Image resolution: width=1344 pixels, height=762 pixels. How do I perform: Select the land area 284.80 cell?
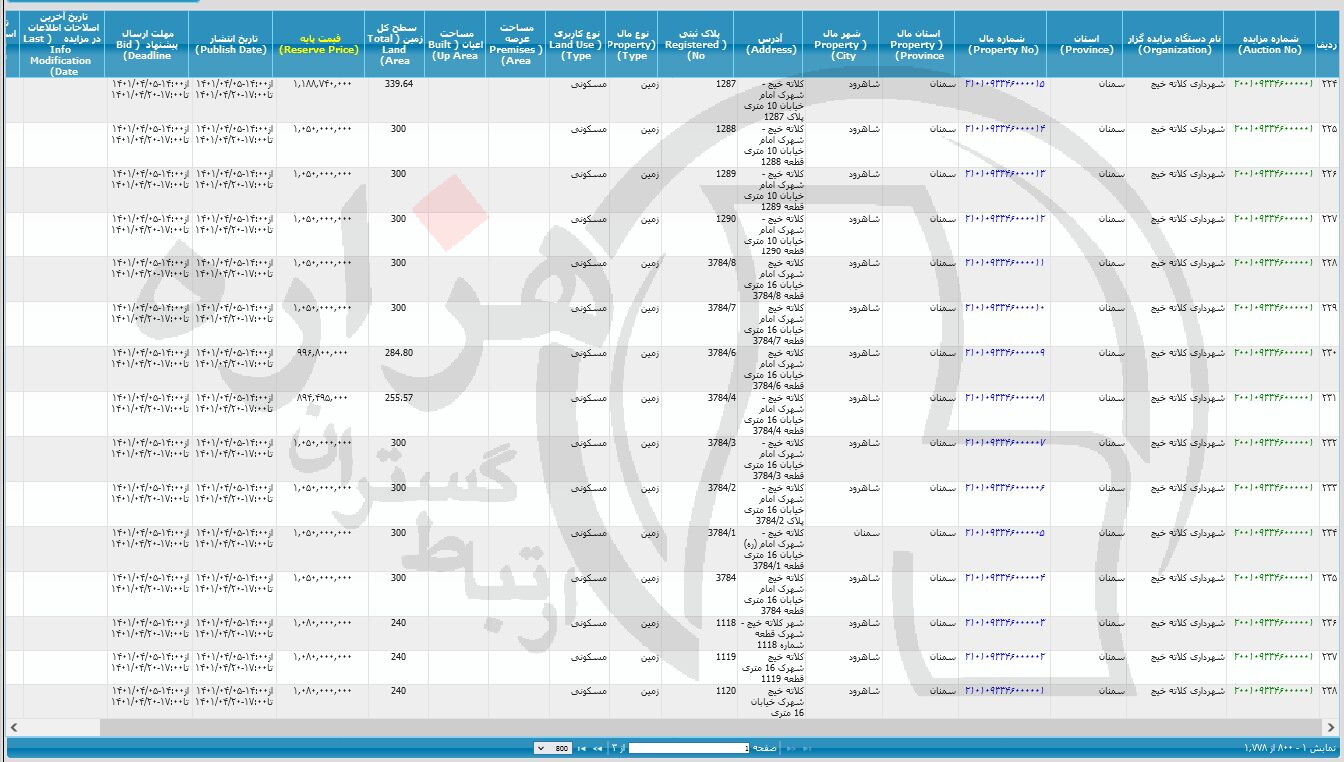coord(397,369)
